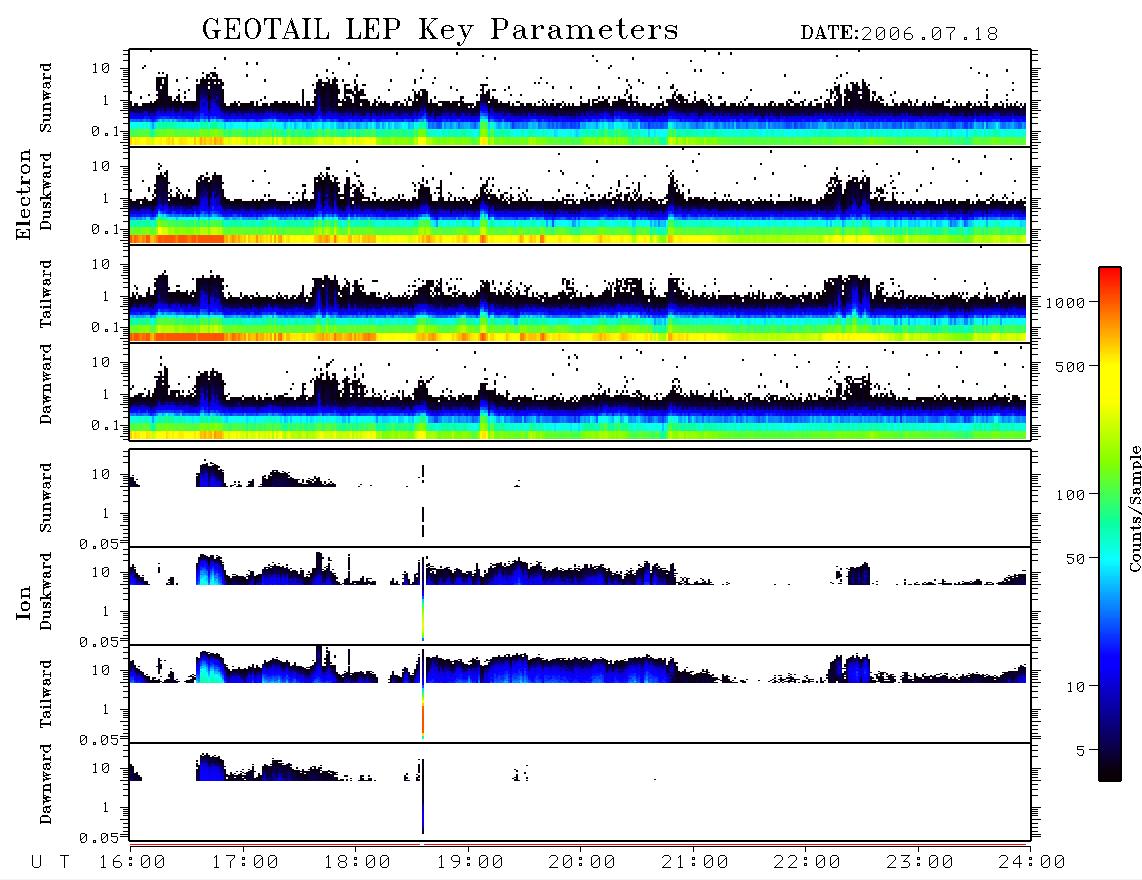Click the "10" tick of Electron Duskward axis
1142x880 pixels.
coord(101,166)
